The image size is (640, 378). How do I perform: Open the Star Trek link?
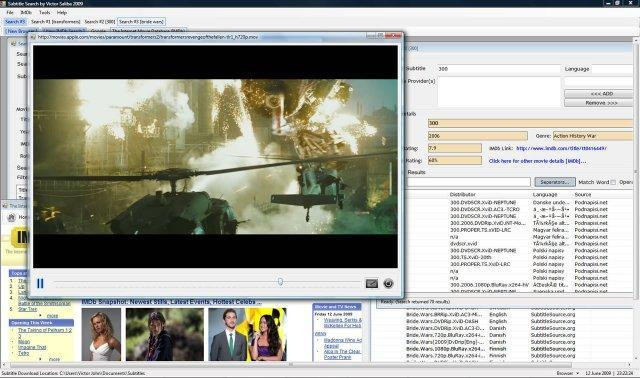[27, 309]
